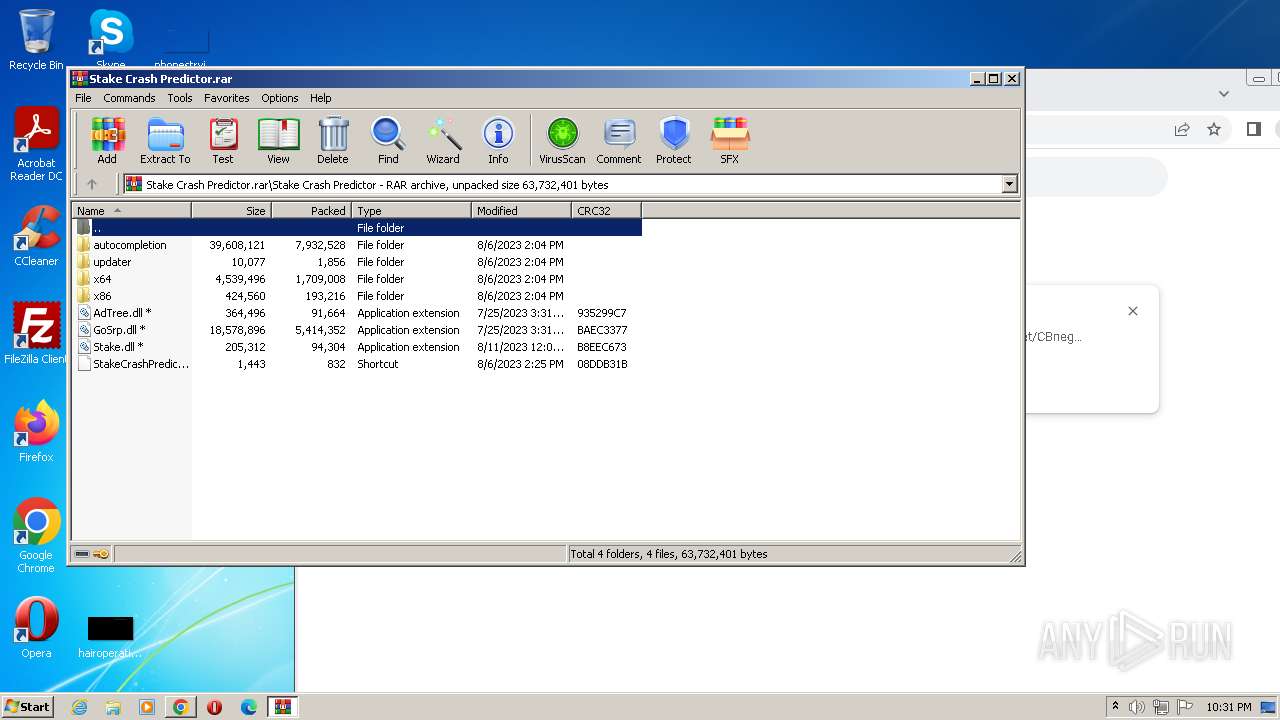This screenshot has width=1280, height=720.
Task: Open the Windows Start menu
Action: [x=27, y=706]
